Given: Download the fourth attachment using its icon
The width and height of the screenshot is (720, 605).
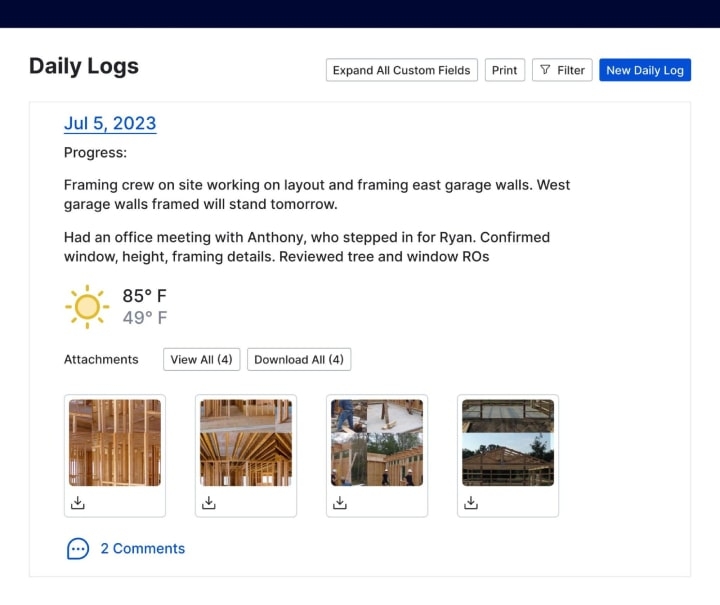Looking at the screenshot, I should tap(471, 503).
